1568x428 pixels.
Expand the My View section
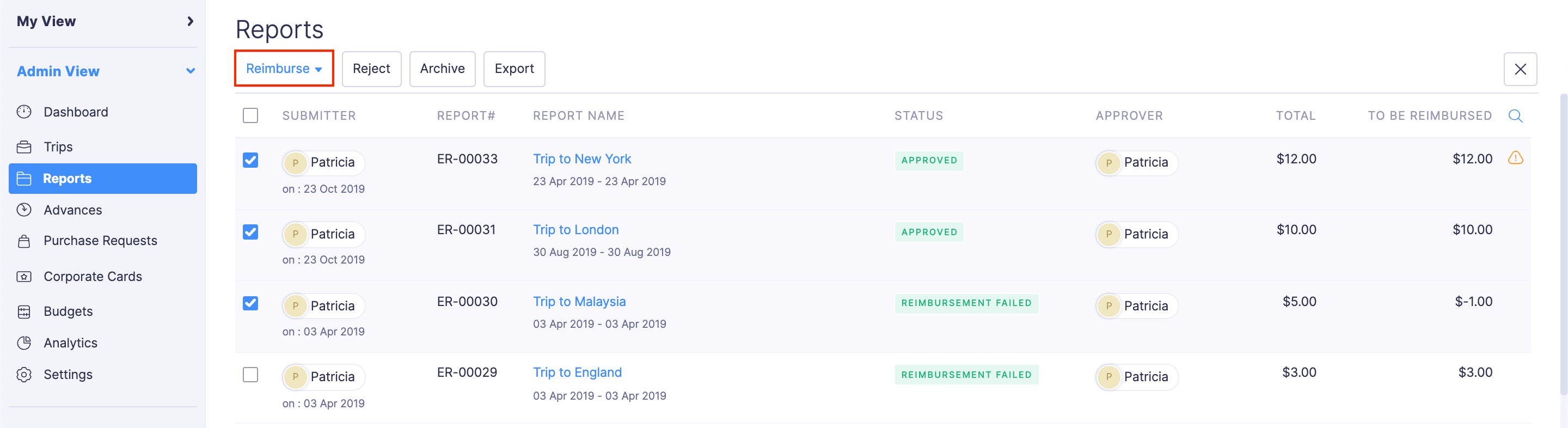(190, 21)
